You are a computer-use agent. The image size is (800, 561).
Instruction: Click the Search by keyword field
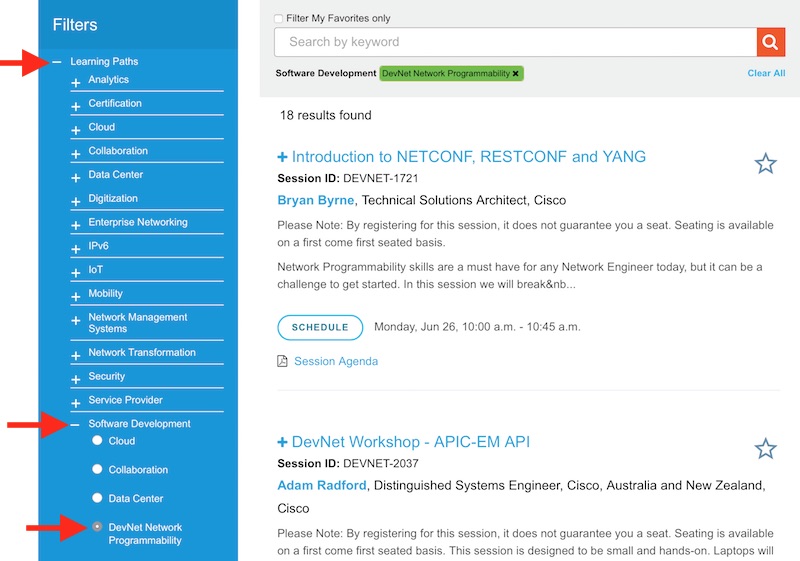515,42
